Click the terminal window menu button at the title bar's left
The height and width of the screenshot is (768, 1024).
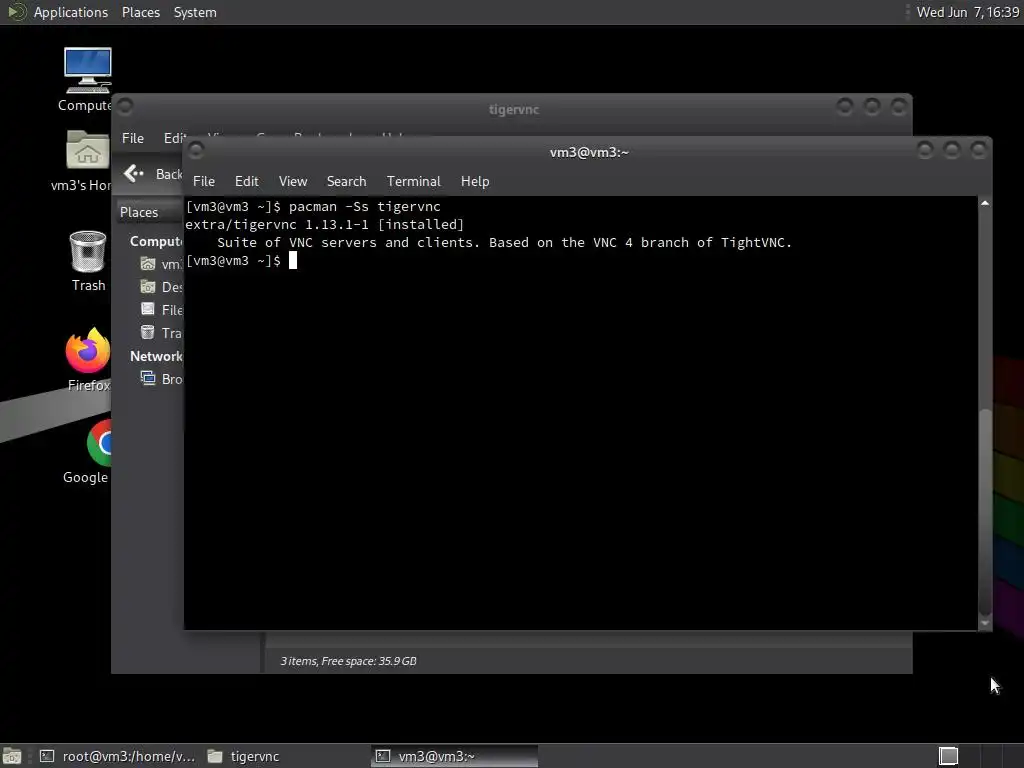tap(196, 151)
